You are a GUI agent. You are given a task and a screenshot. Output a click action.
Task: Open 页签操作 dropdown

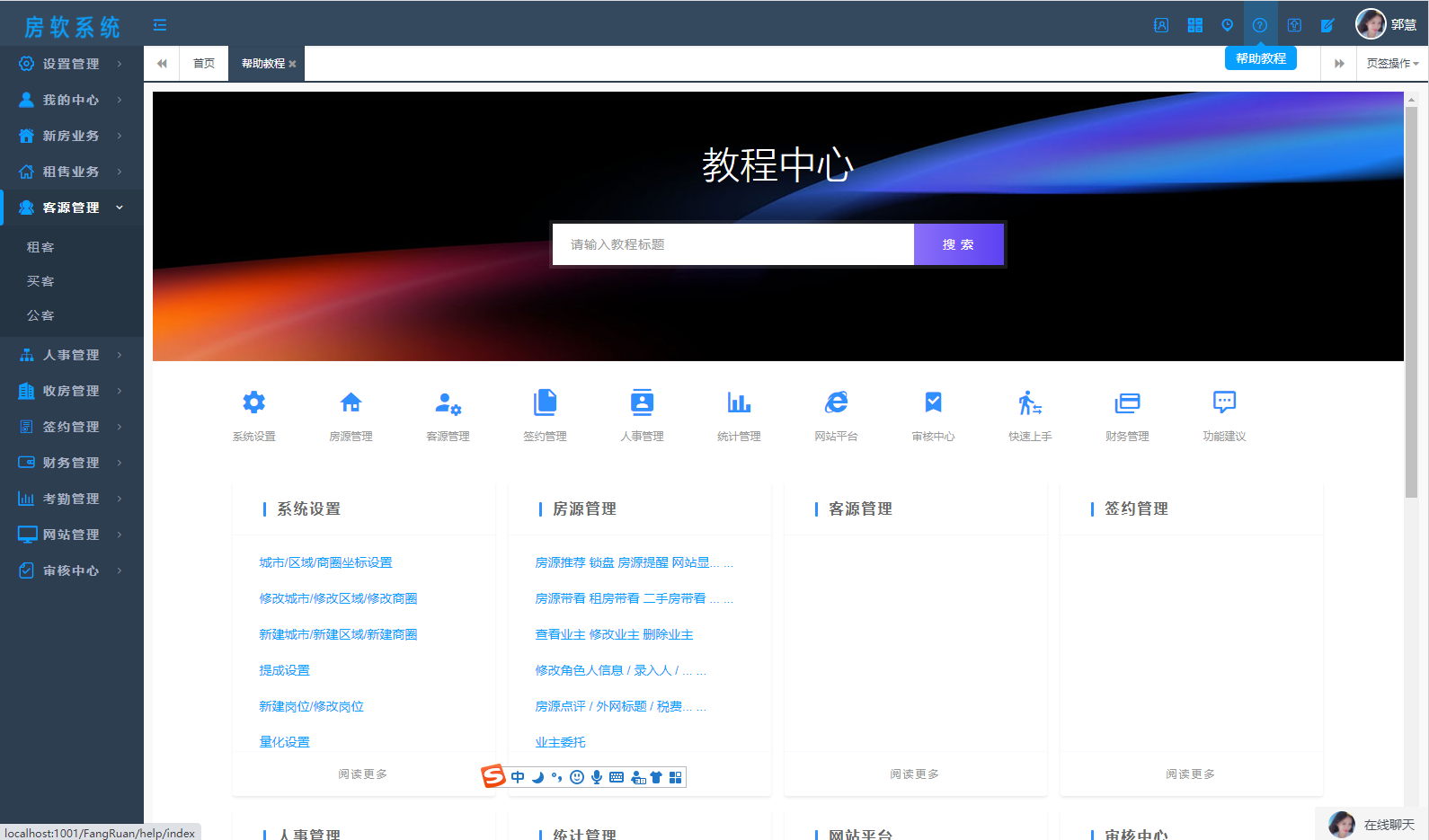click(1392, 64)
